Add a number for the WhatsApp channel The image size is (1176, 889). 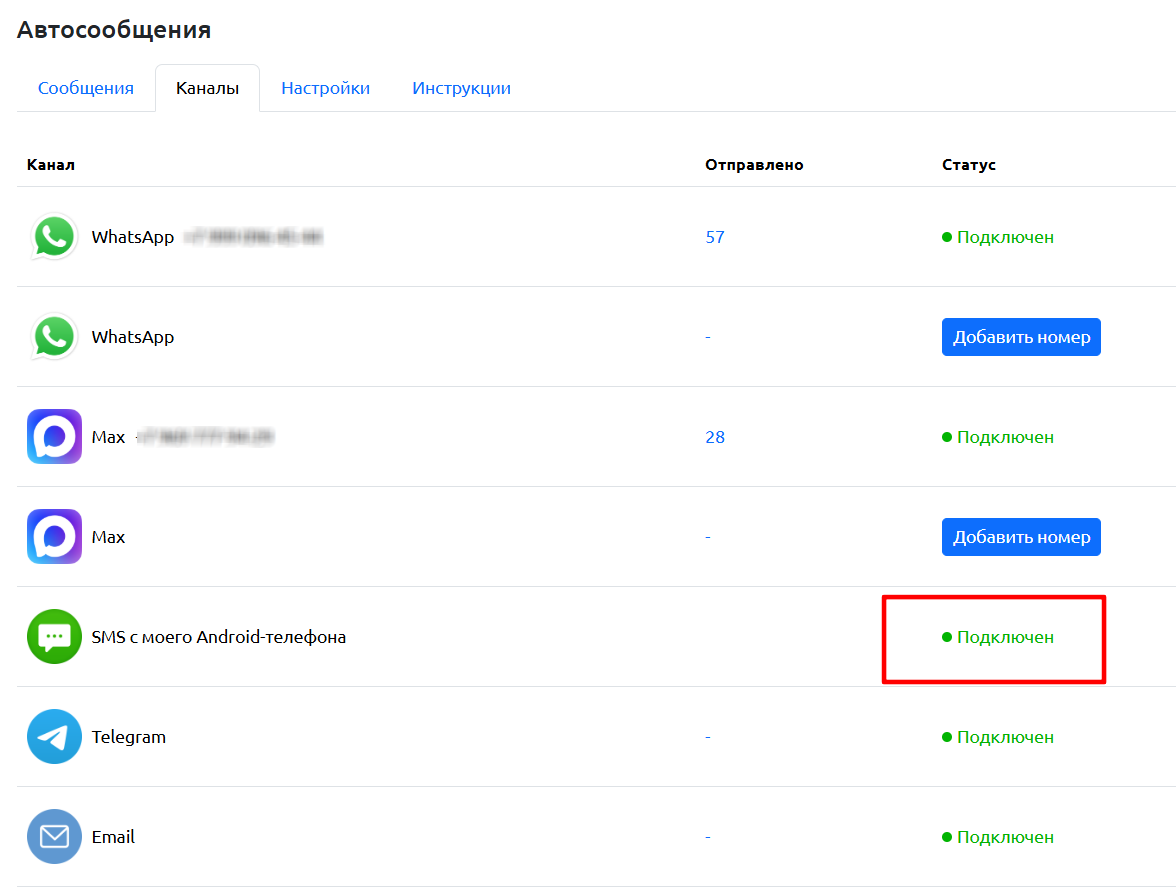point(1021,337)
